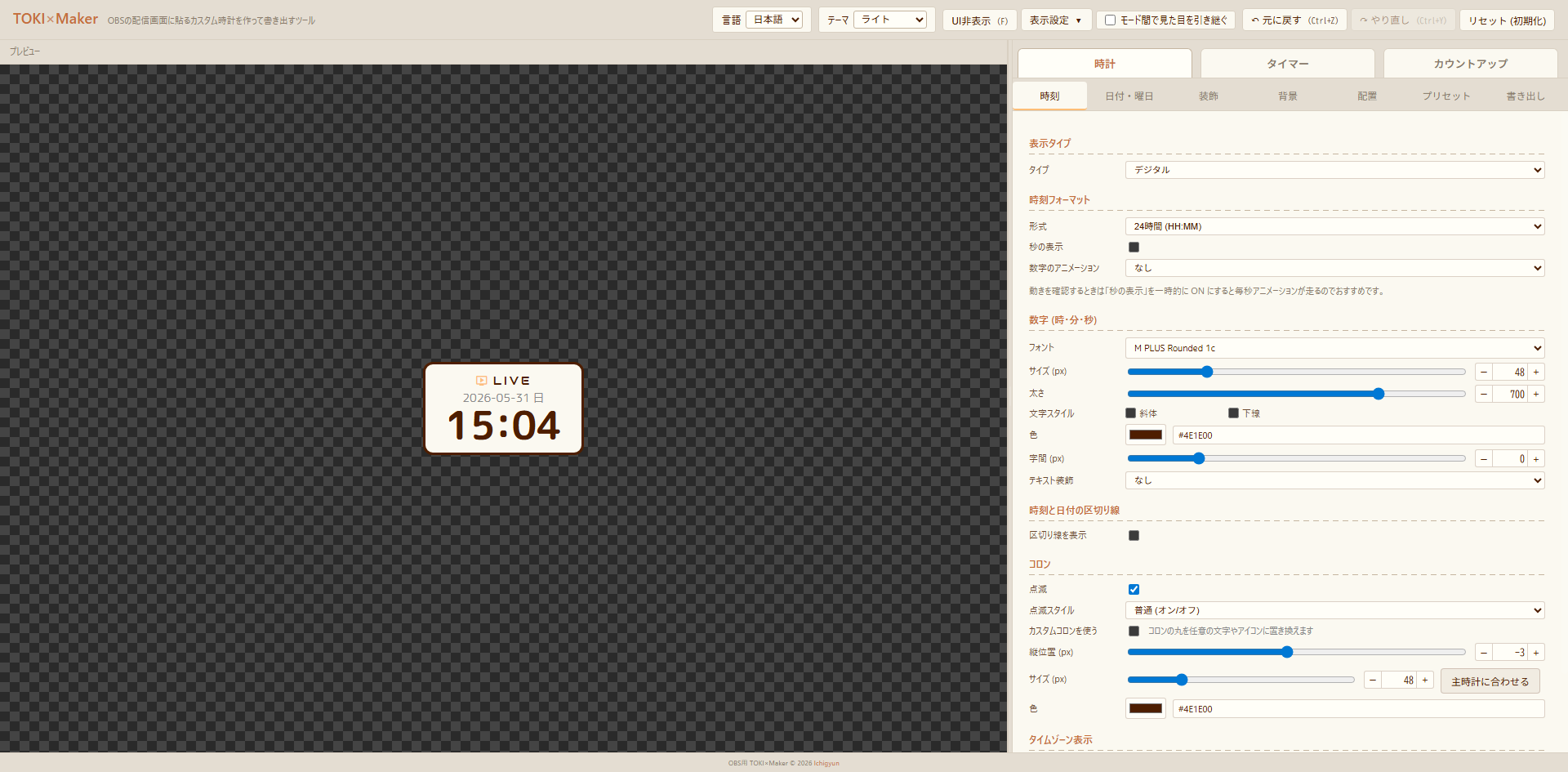This screenshot has height=772, width=1568.
Task: Decrease colon size with minus button
Action: [x=1373, y=681]
